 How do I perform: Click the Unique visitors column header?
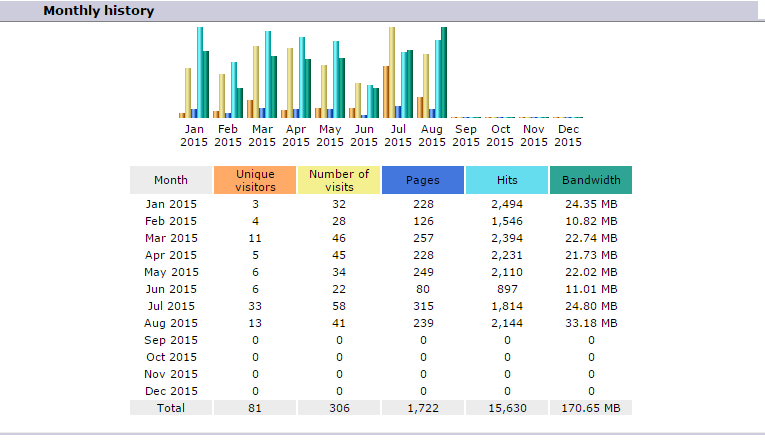pos(255,180)
